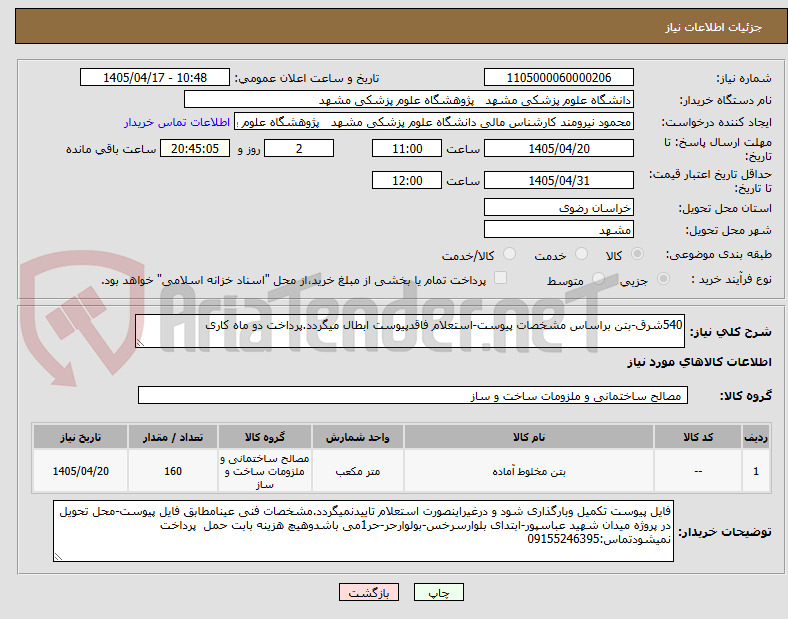Click the buyer organization name field
Viewport: 788px width, 619px height.
point(409,99)
